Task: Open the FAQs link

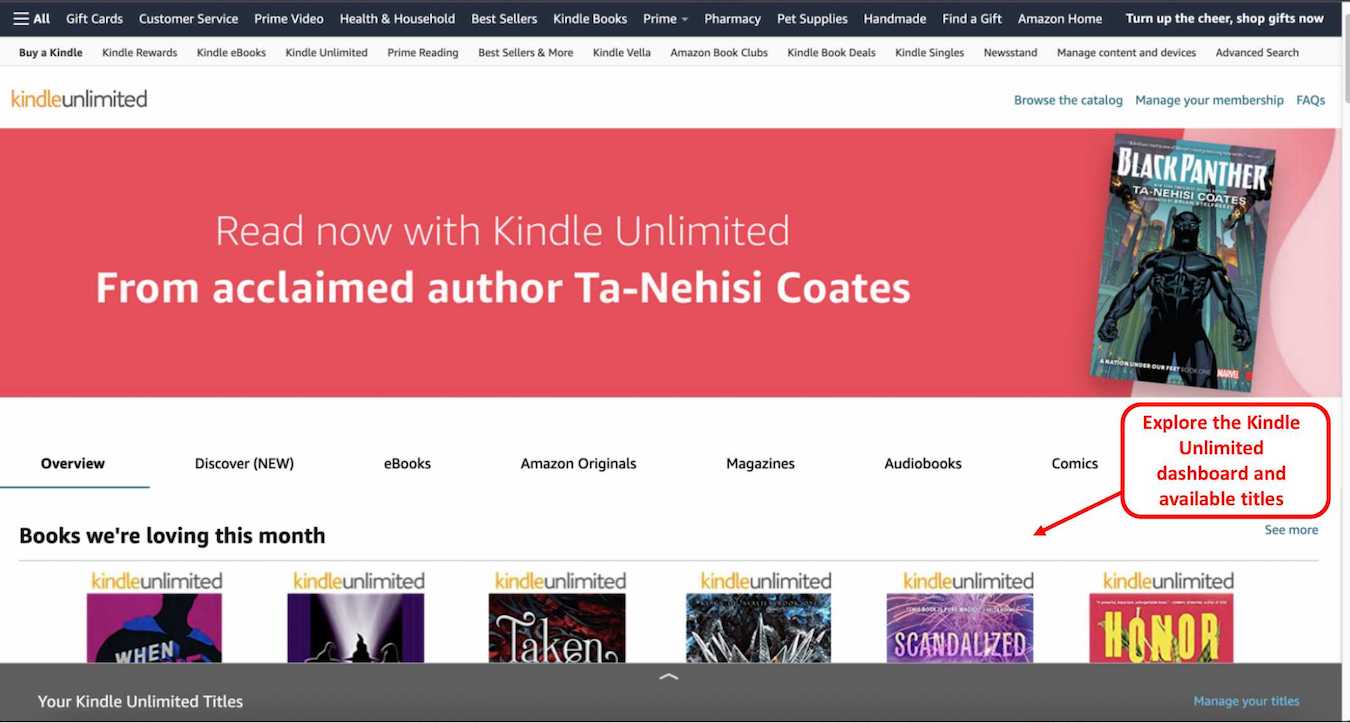Action: (x=1310, y=100)
